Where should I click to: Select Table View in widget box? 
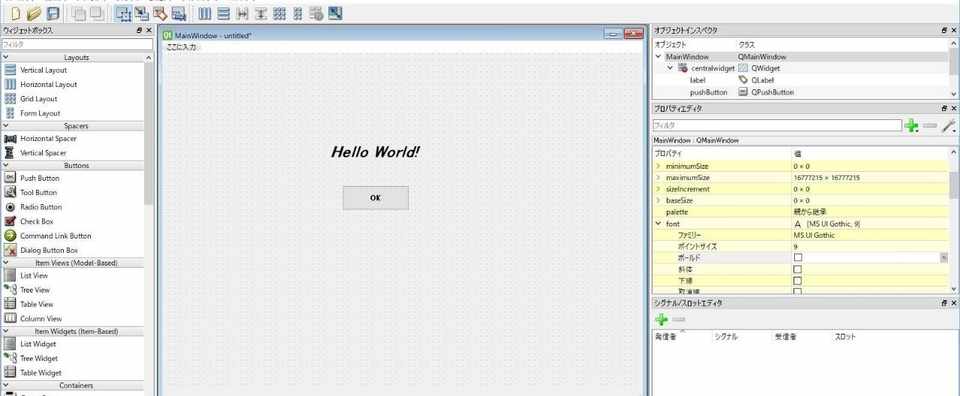36,304
